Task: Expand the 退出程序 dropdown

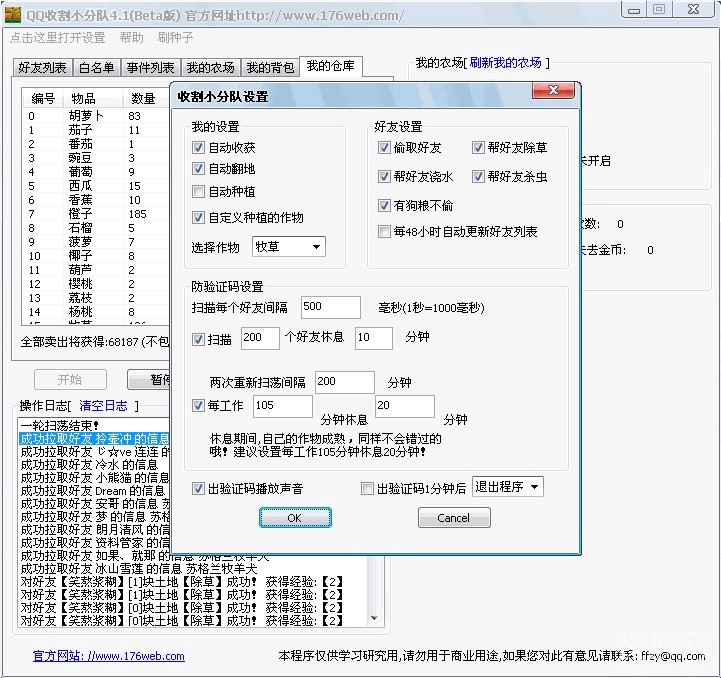Action: coord(507,487)
